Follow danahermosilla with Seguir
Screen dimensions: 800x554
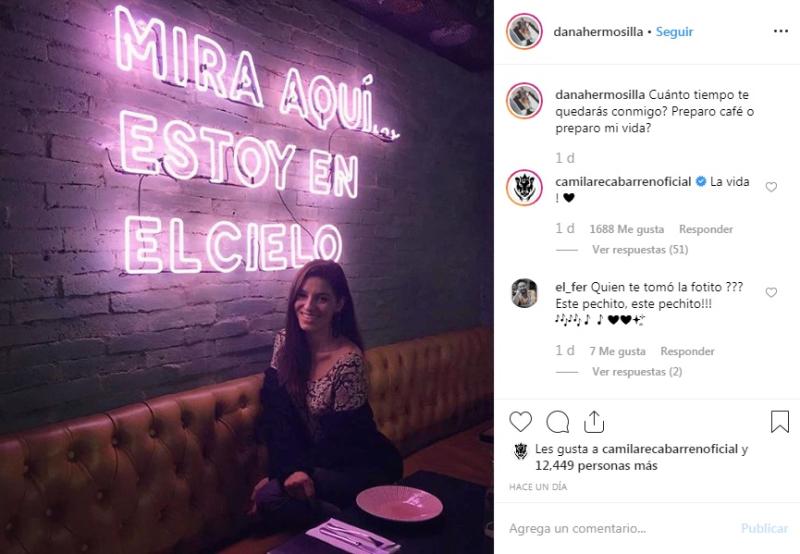point(674,32)
